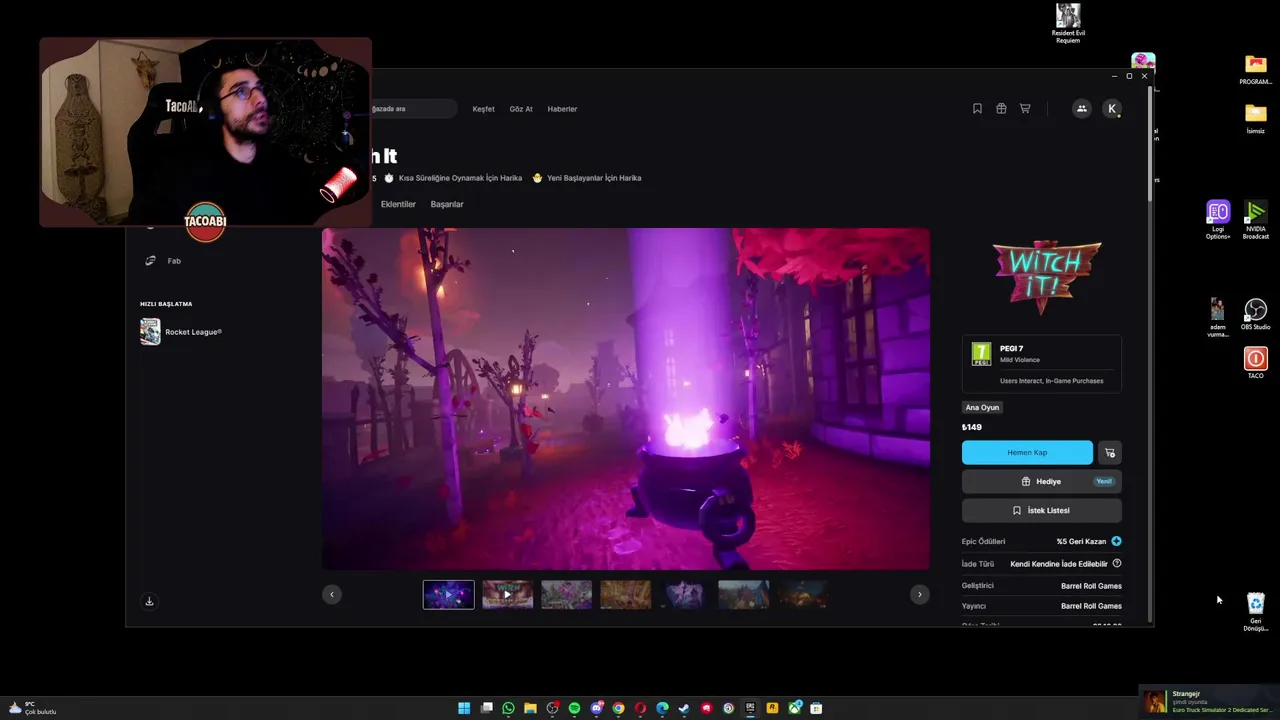Click the PEGI 7 rating badge
The height and width of the screenshot is (720, 1280).
981,354
